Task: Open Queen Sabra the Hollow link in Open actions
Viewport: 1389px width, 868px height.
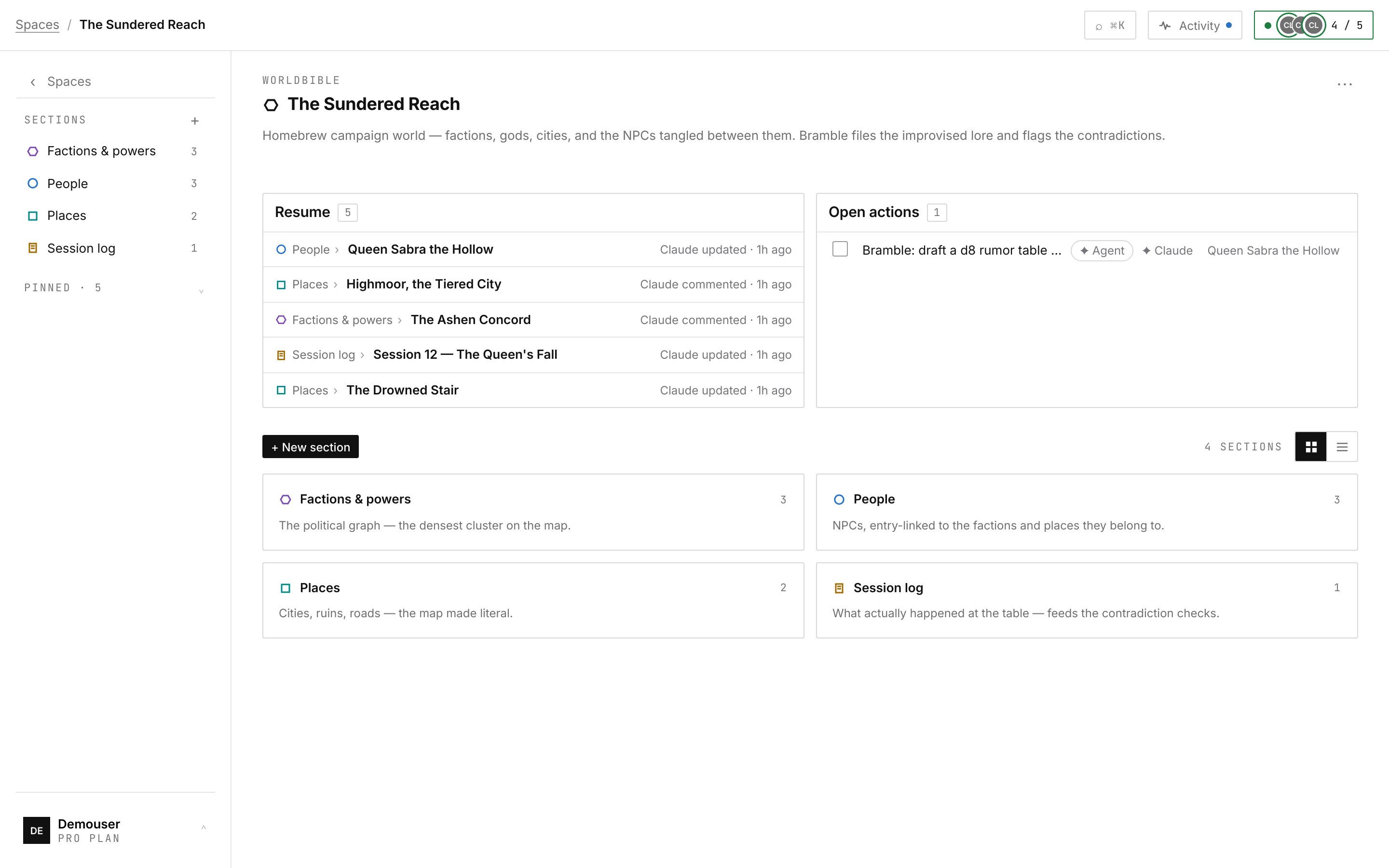Action: (x=1273, y=251)
